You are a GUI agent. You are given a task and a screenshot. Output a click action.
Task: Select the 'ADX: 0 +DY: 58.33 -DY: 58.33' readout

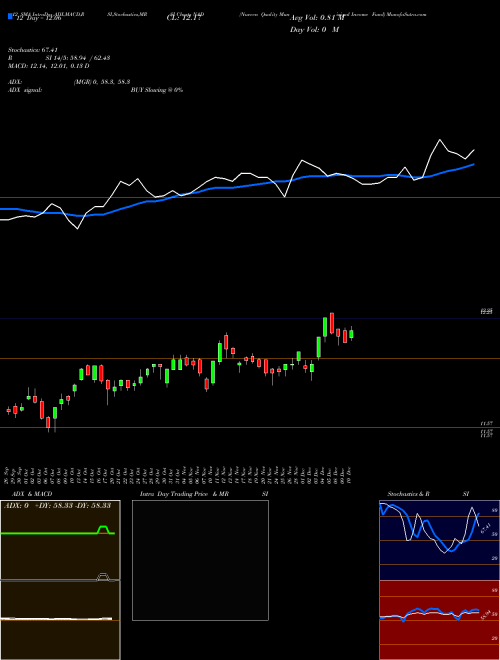click(57, 505)
